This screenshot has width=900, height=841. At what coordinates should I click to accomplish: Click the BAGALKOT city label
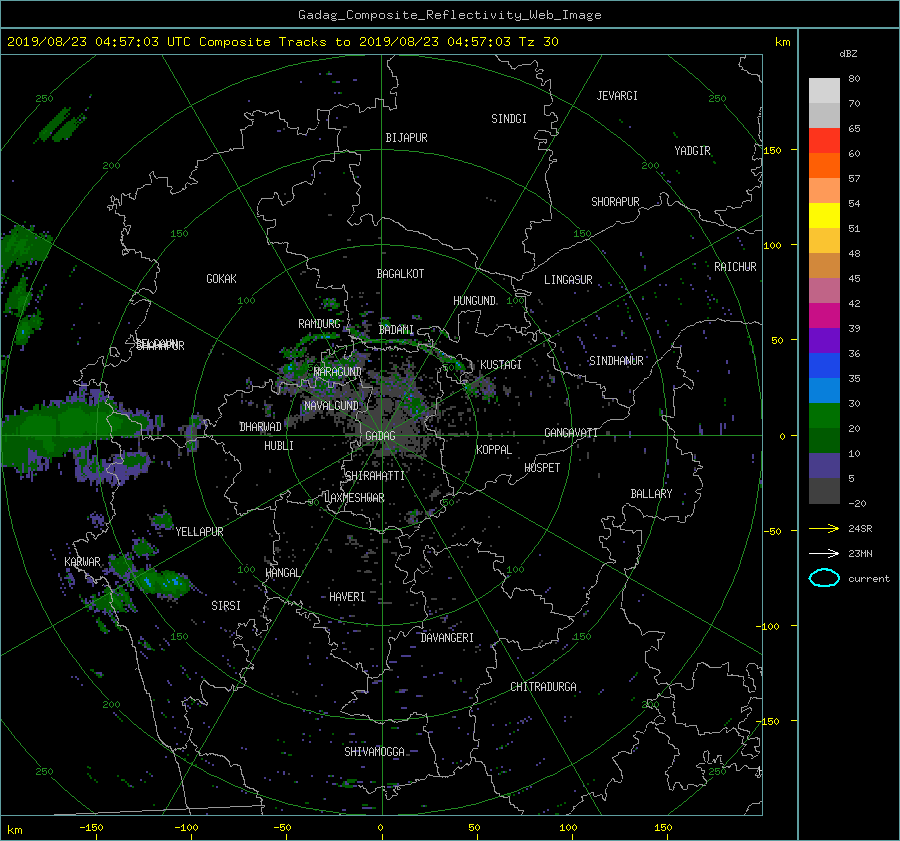coord(400,274)
